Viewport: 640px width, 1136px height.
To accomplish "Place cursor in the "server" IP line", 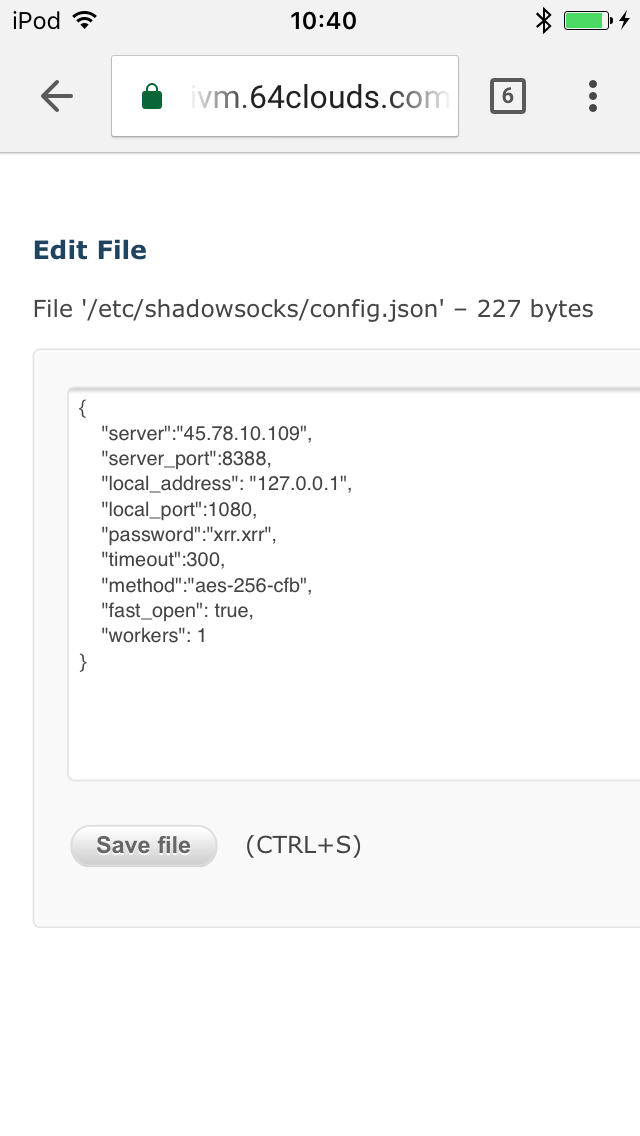I will click(x=207, y=433).
